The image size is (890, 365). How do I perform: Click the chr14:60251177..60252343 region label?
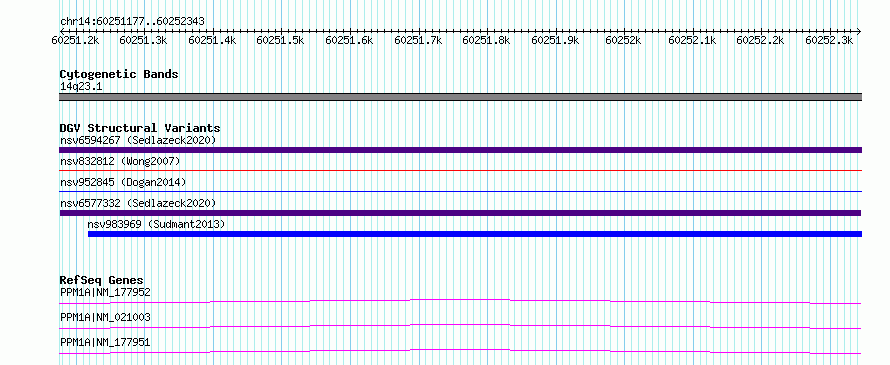coord(132,22)
